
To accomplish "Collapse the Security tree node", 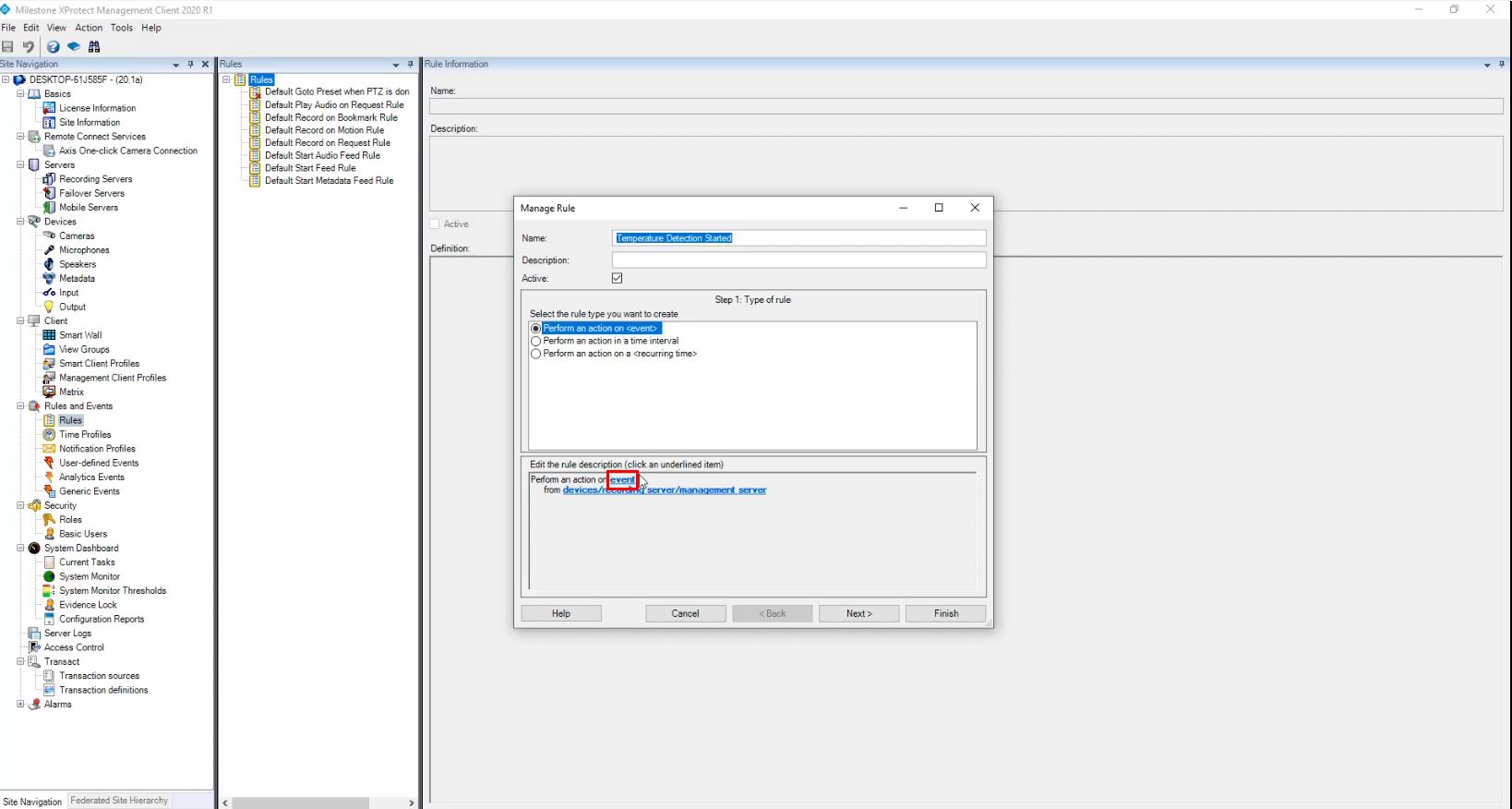I will pos(20,506).
